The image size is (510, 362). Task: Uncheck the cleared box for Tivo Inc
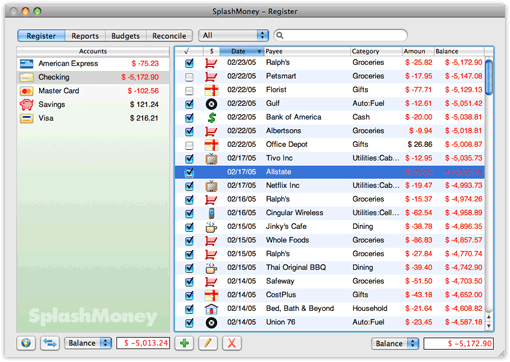tap(189, 159)
